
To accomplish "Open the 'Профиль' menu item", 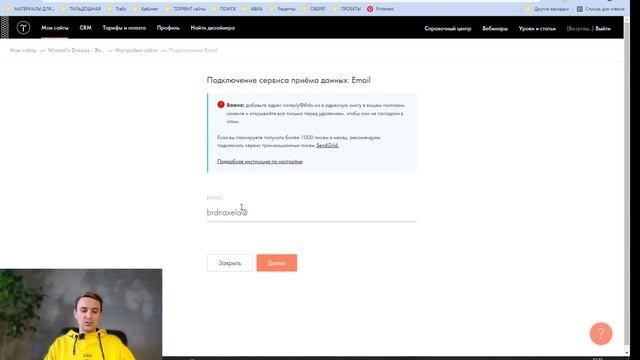I will [168, 28].
